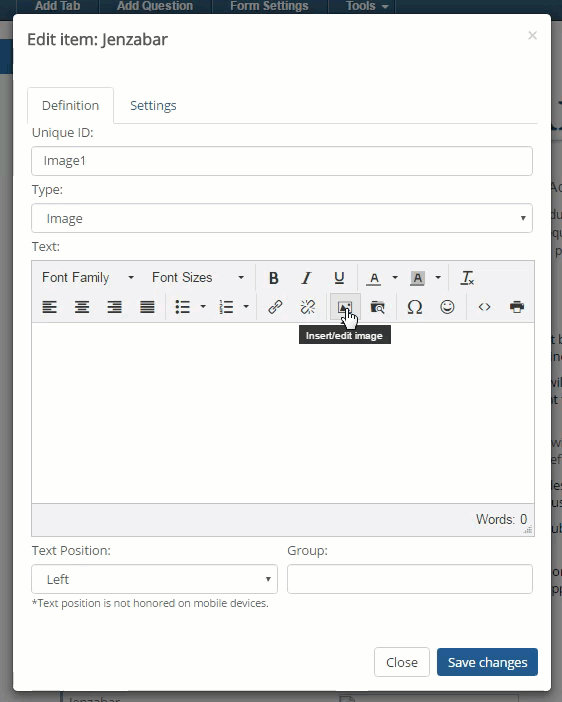Viewport: 562px width, 702px height.
Task: Open the emoticons smiley icon
Action: click(x=447, y=307)
